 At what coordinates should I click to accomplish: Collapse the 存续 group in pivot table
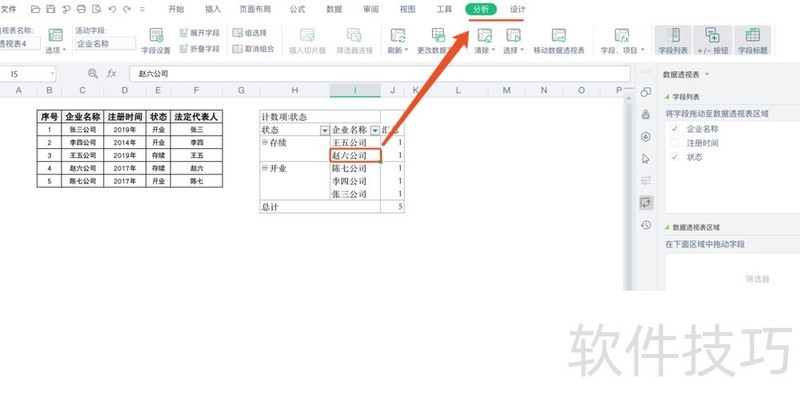264,142
